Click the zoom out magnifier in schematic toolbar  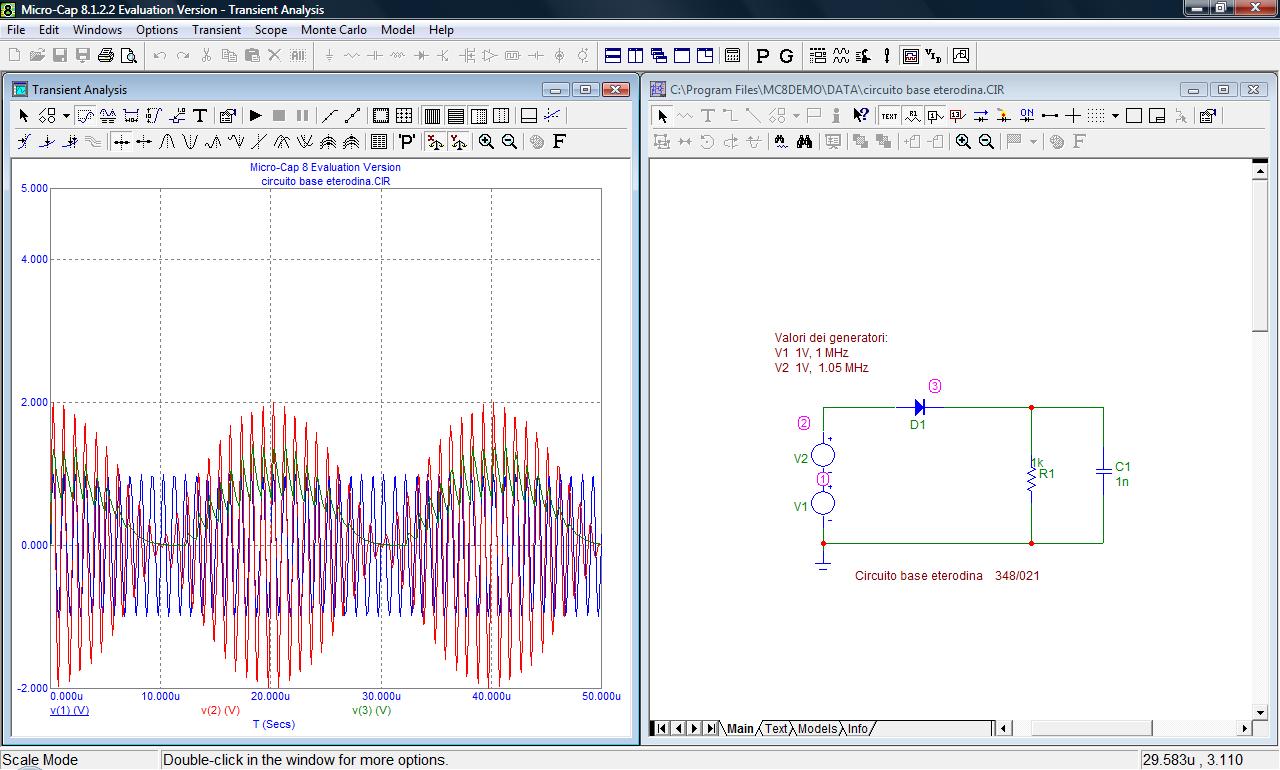click(x=986, y=142)
